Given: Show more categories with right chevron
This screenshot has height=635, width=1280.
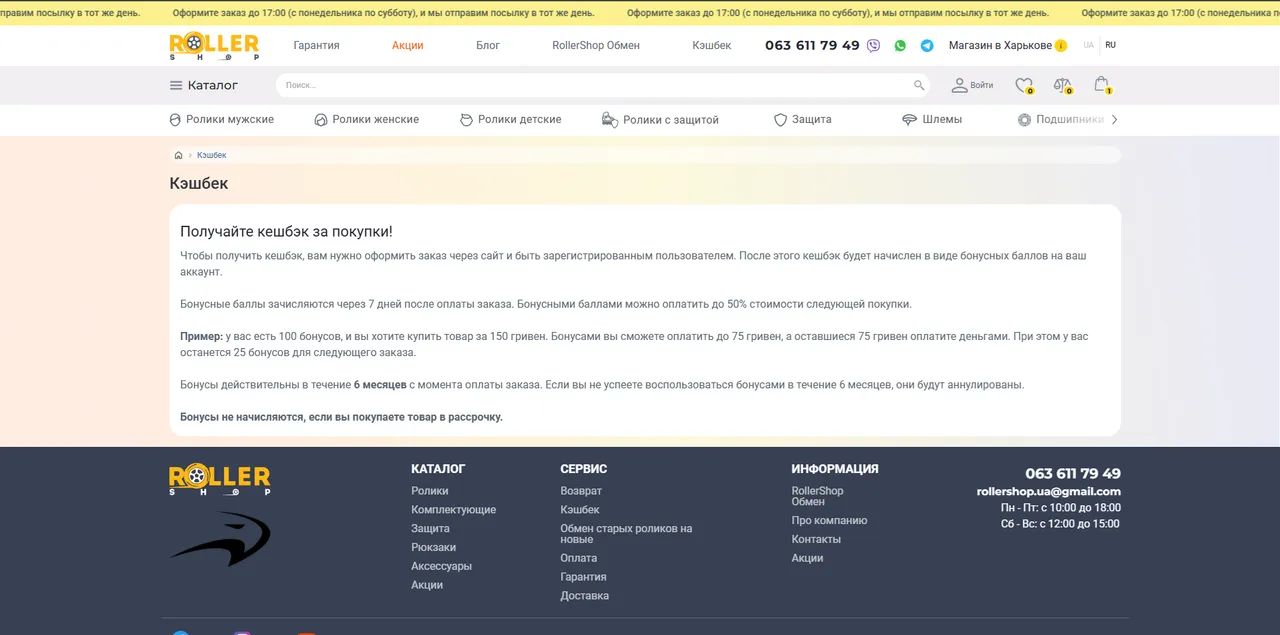Looking at the screenshot, I should [1115, 120].
